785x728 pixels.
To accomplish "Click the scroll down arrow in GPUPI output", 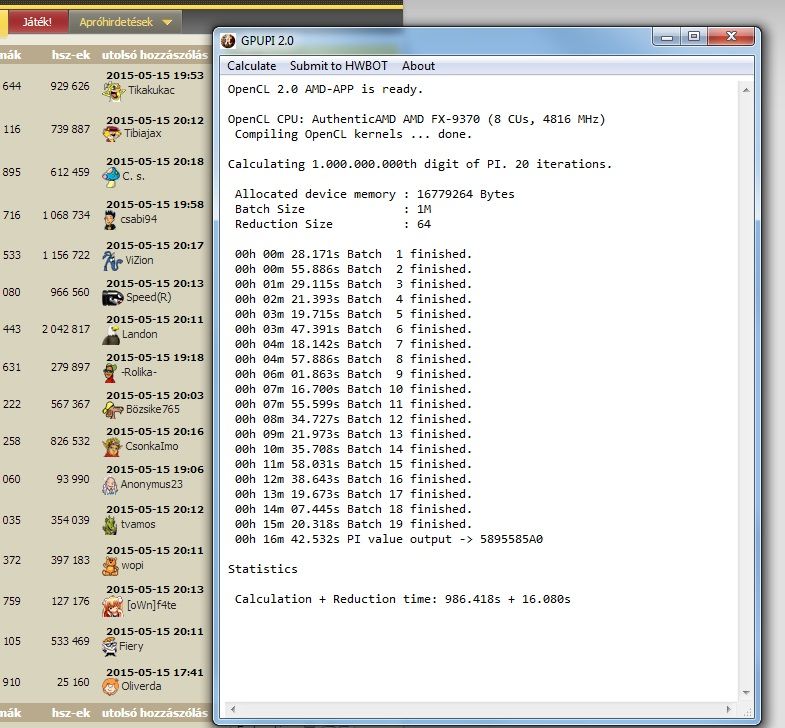I will [x=746, y=693].
